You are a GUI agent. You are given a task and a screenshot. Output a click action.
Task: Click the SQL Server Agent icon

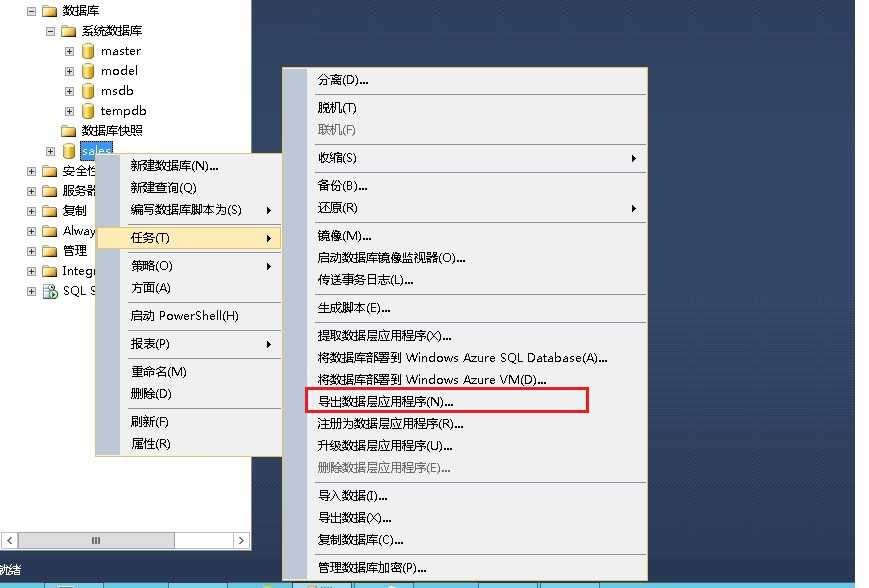click(x=50, y=291)
